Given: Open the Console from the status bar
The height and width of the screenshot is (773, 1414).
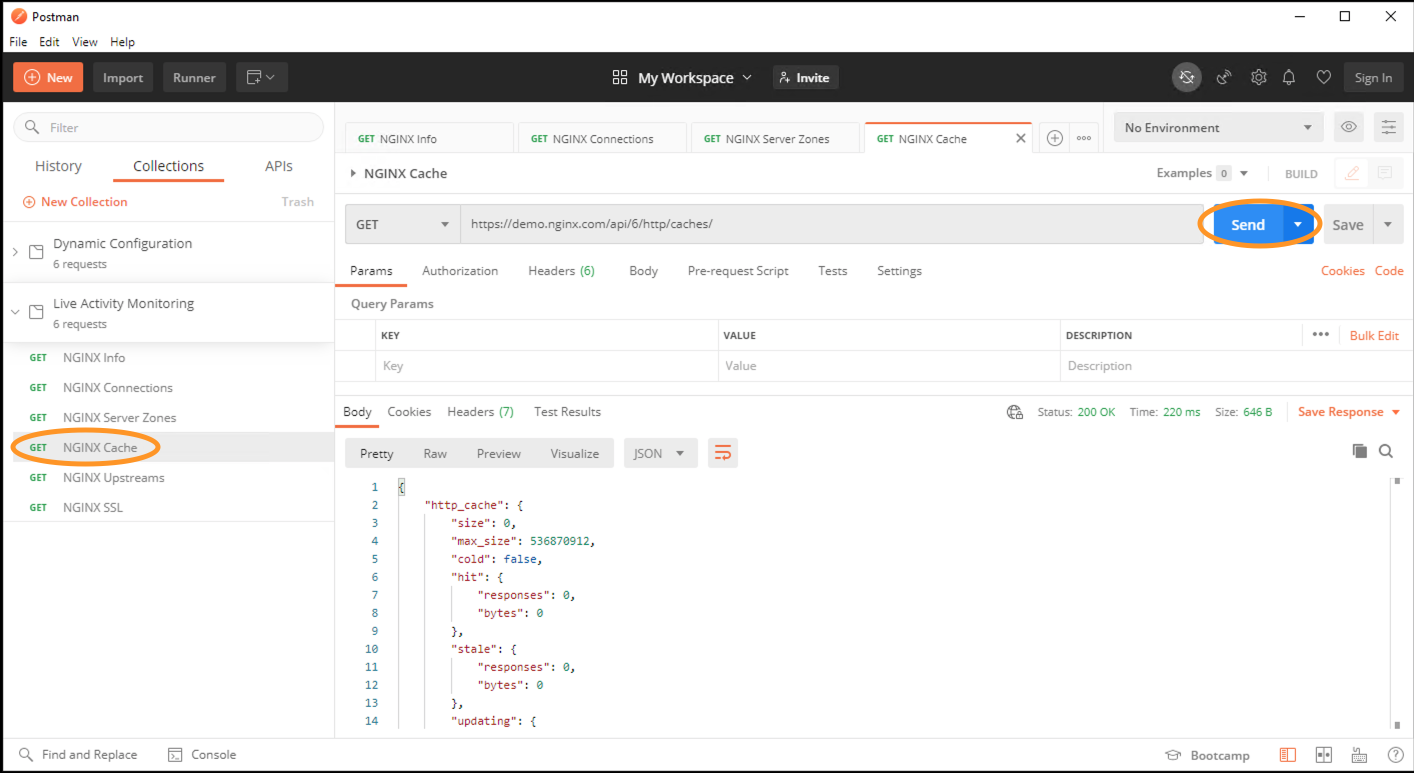Looking at the screenshot, I should pos(202,755).
